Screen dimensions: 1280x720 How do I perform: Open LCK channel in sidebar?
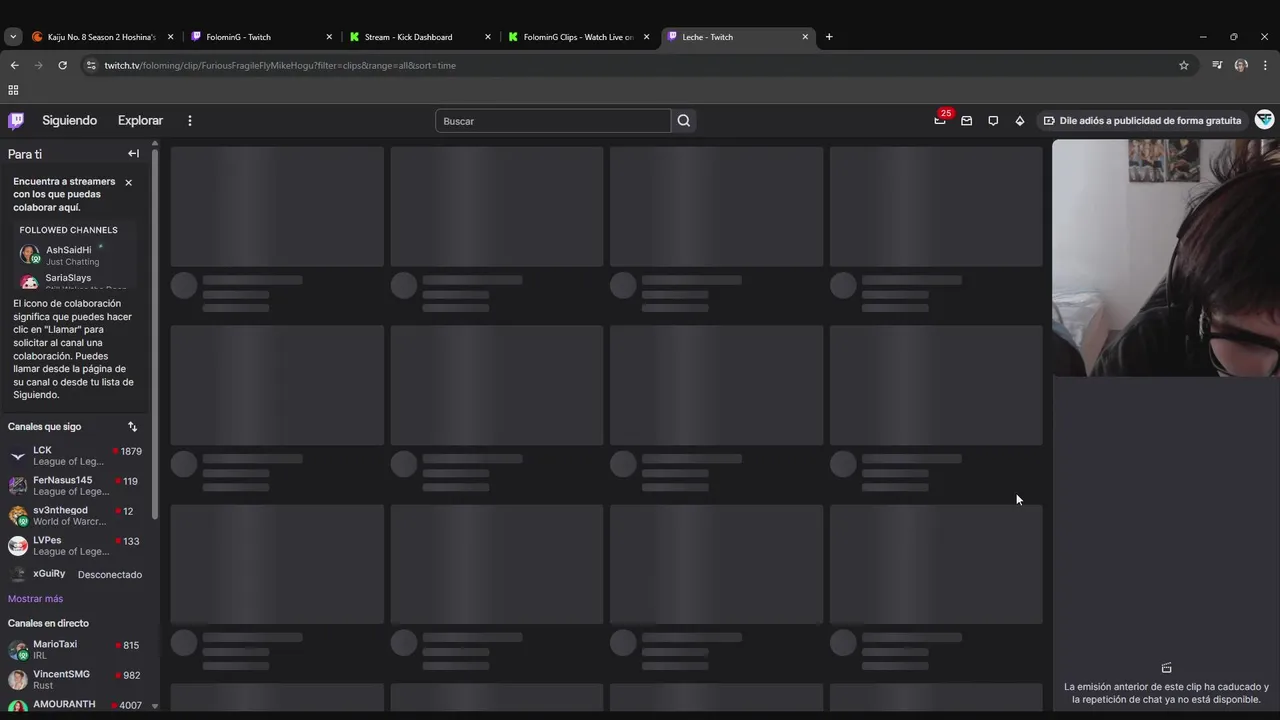point(75,455)
